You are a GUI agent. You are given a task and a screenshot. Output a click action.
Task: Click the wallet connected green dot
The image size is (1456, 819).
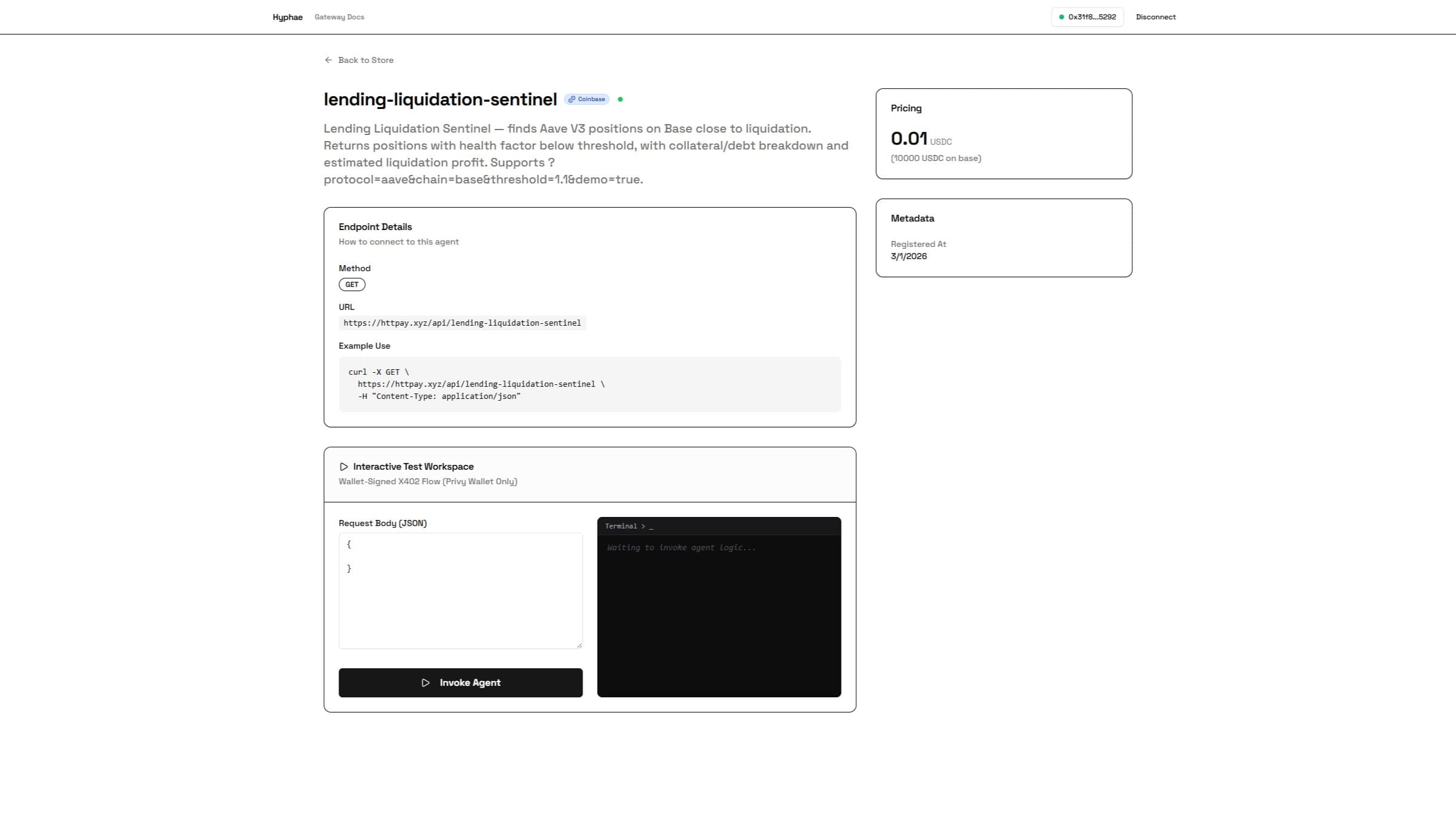coord(1061,17)
